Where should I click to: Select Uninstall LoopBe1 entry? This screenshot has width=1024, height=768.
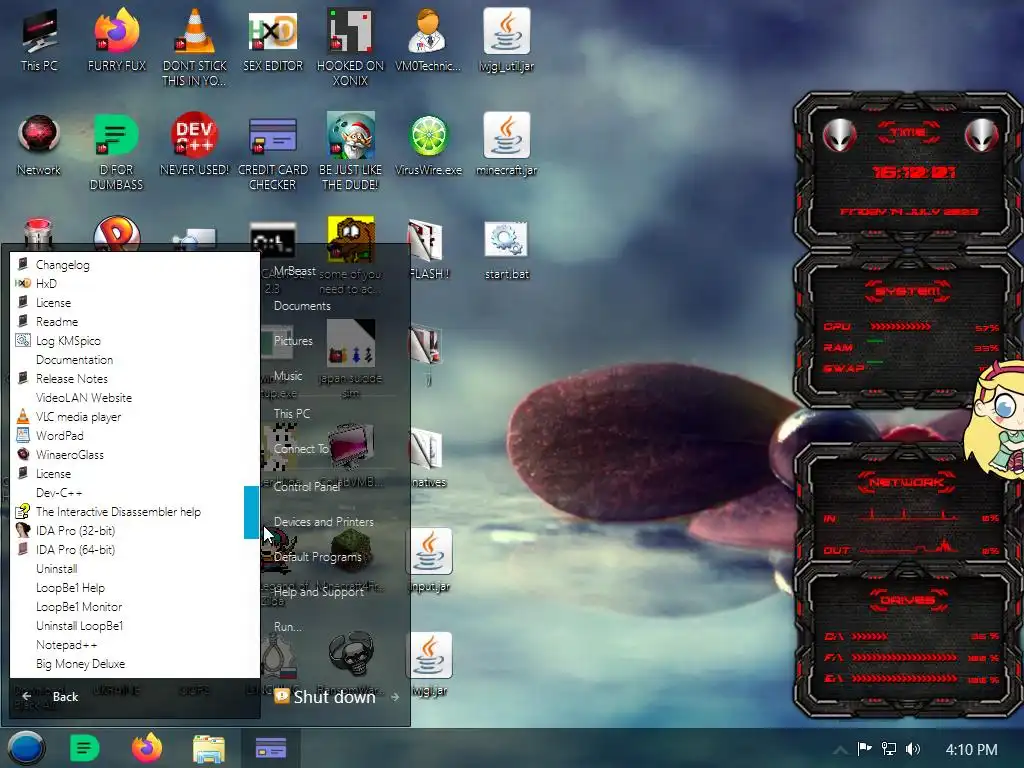point(135,625)
